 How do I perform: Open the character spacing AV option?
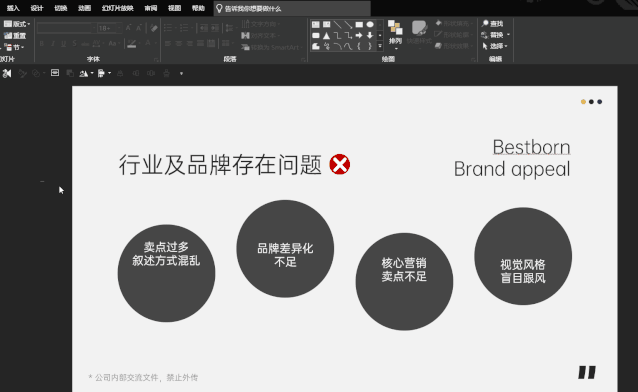pyautogui.click(x=98, y=44)
